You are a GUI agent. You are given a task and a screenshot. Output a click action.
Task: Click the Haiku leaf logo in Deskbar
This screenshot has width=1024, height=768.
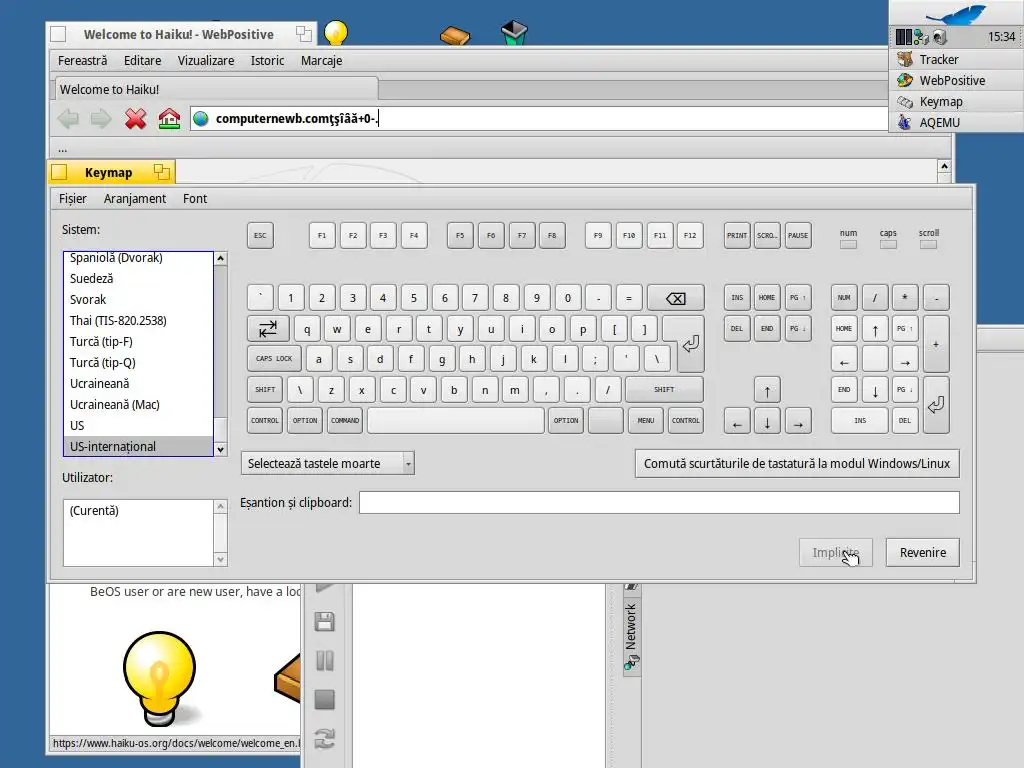(956, 14)
